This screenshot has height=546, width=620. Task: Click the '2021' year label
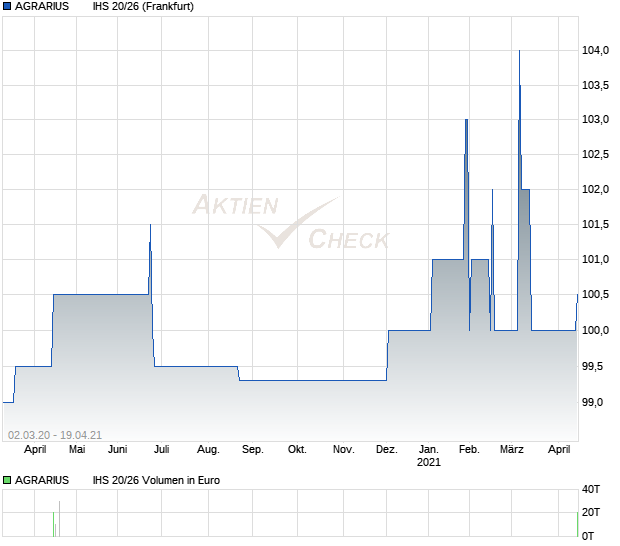(x=429, y=462)
